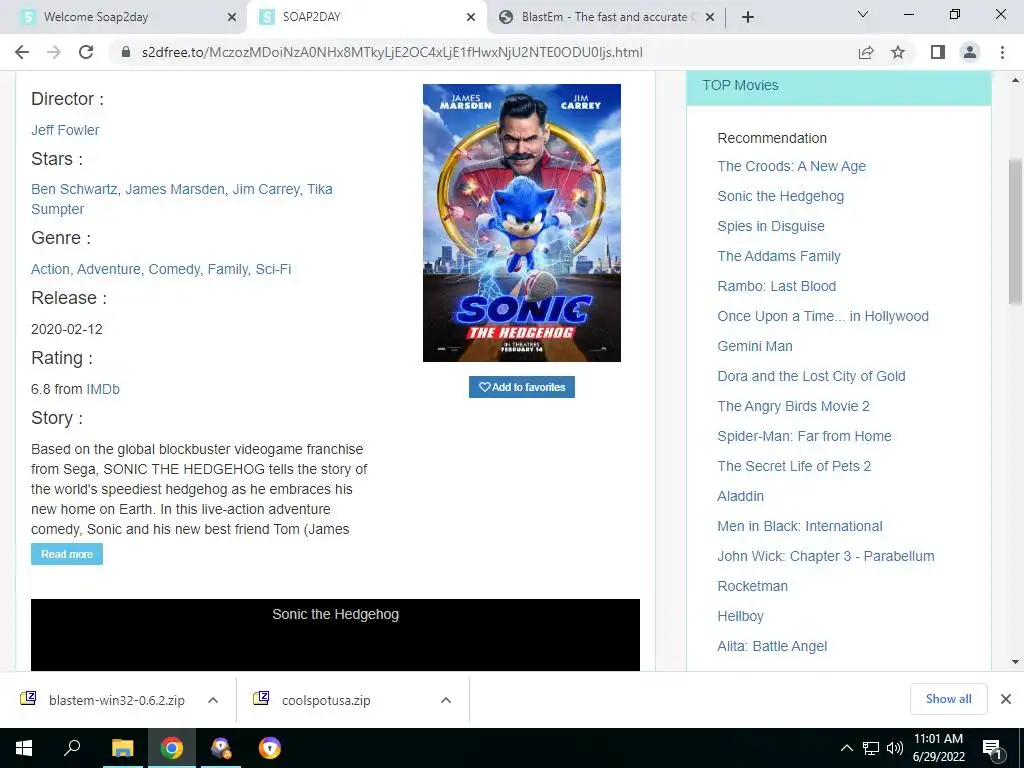
Task: Open The Angry Birds Movie 2
Action: click(793, 406)
